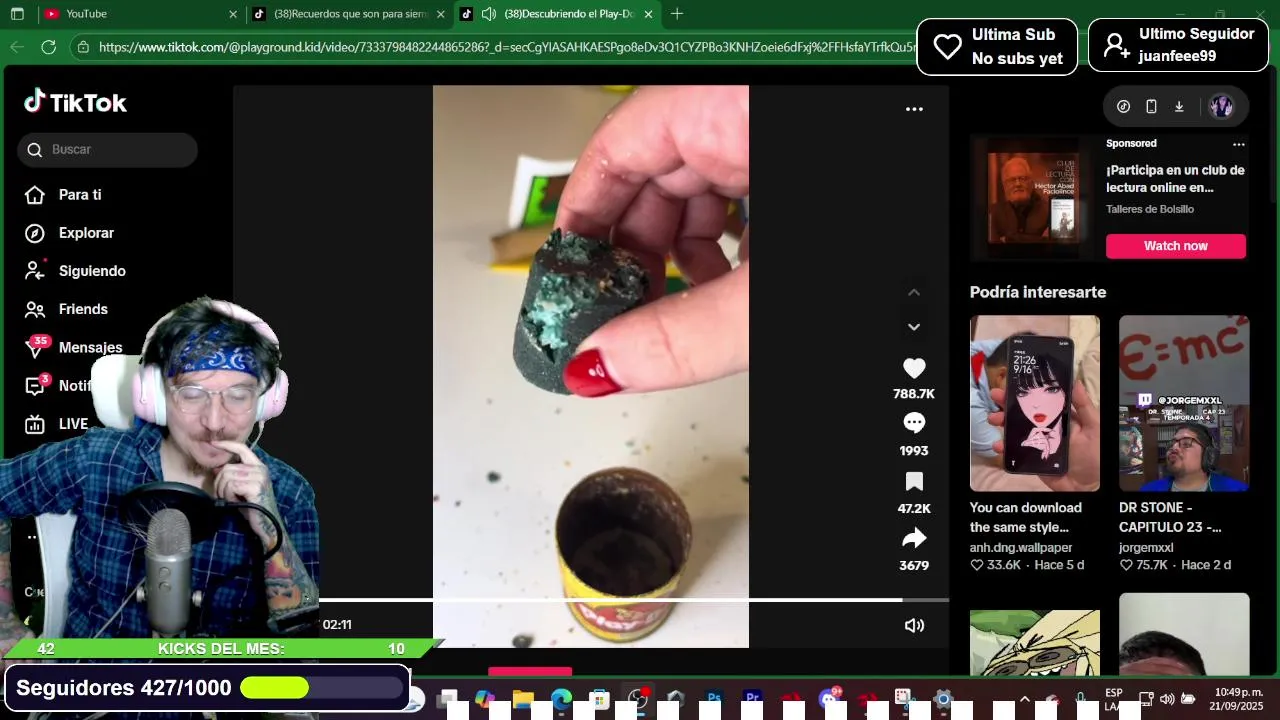Screen dimensions: 1280x720
Task: Close the Descubriendo el Play-Doh tab
Action: click(648, 14)
